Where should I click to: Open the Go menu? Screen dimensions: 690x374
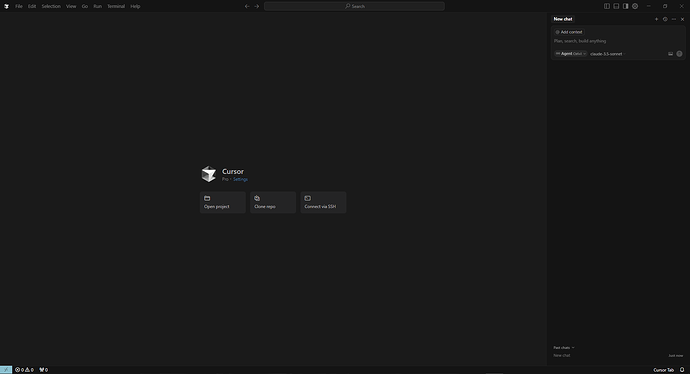pyautogui.click(x=84, y=6)
